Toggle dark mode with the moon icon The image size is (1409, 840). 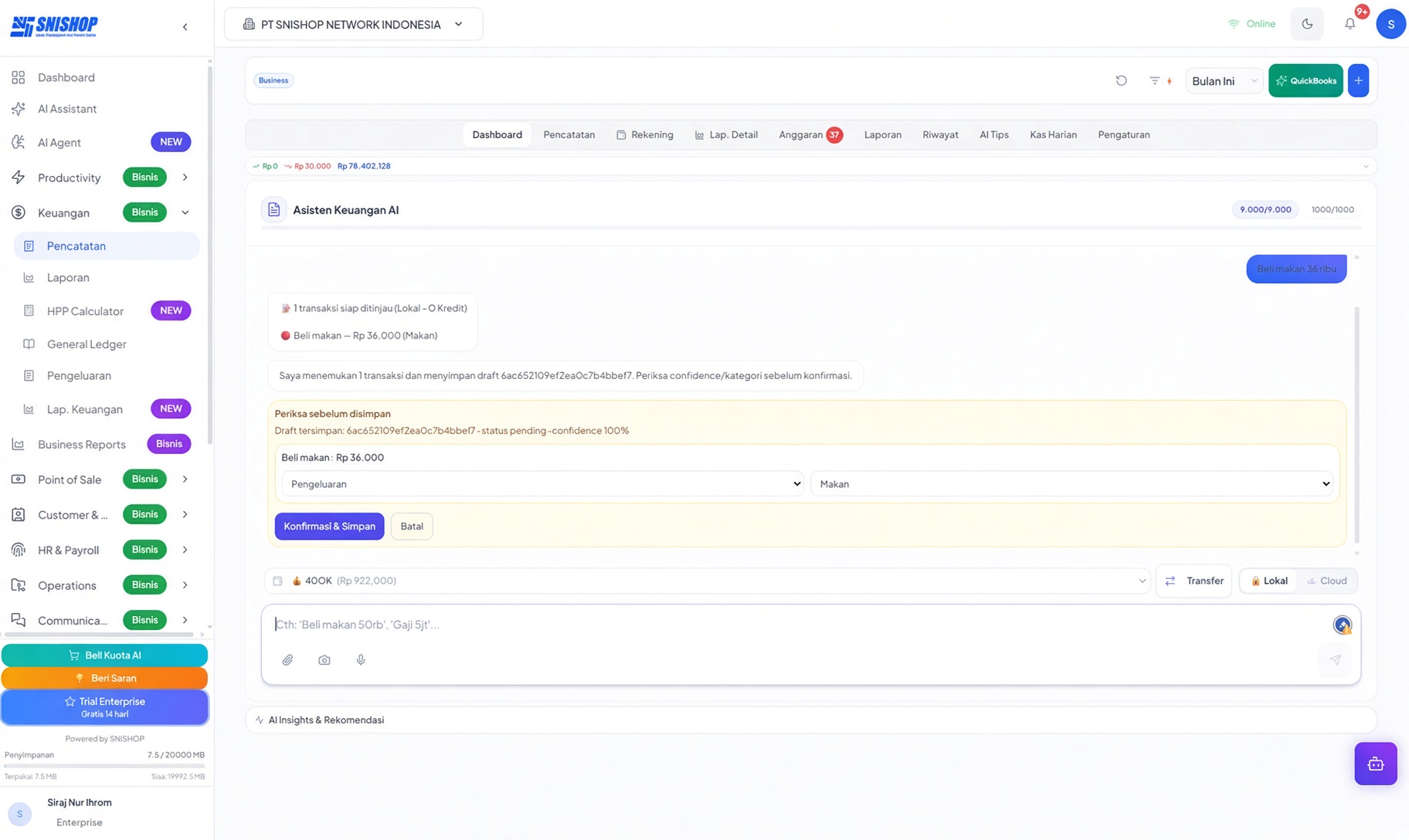pyautogui.click(x=1307, y=24)
